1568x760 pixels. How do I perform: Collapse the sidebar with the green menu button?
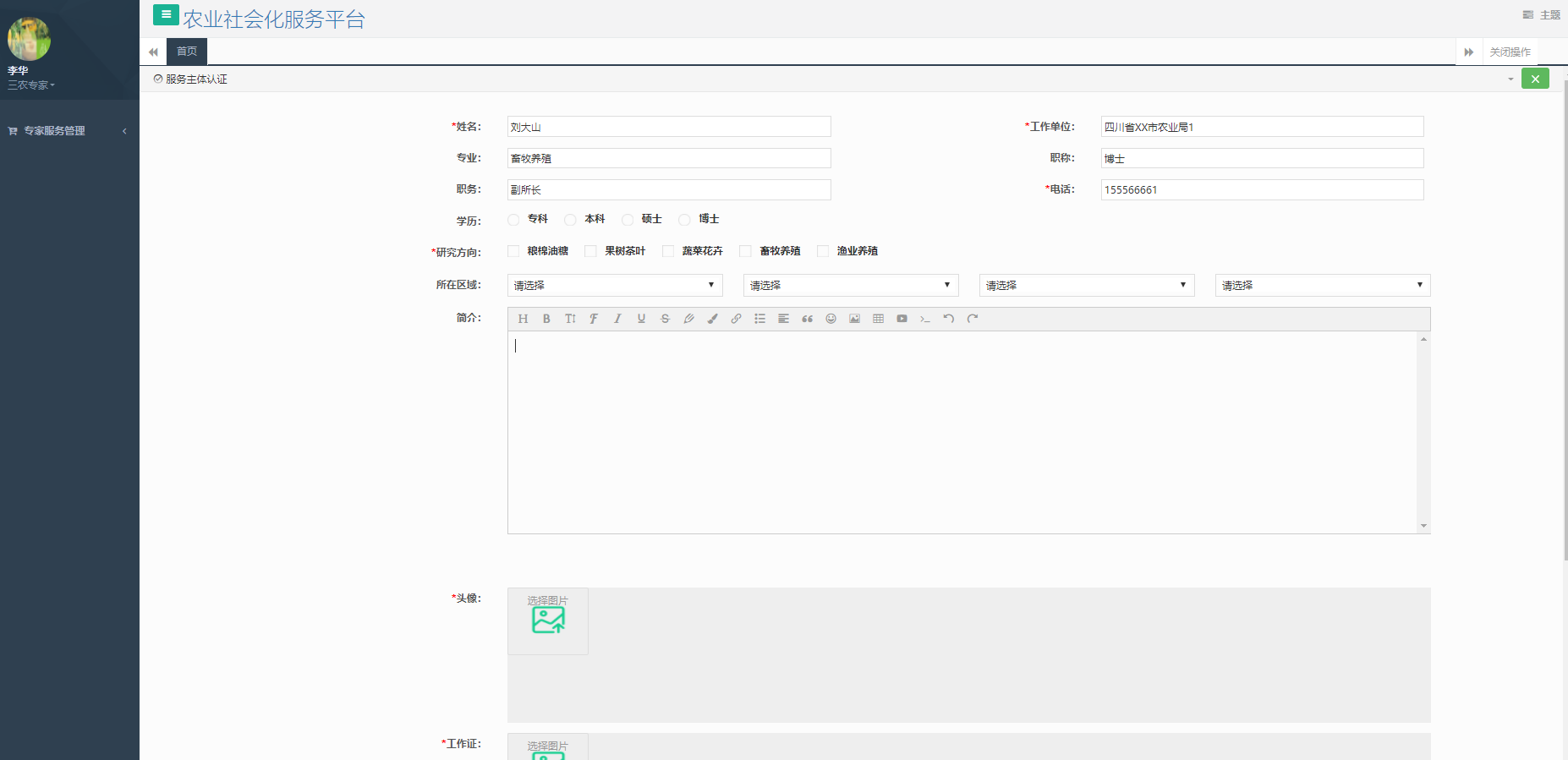pos(165,14)
